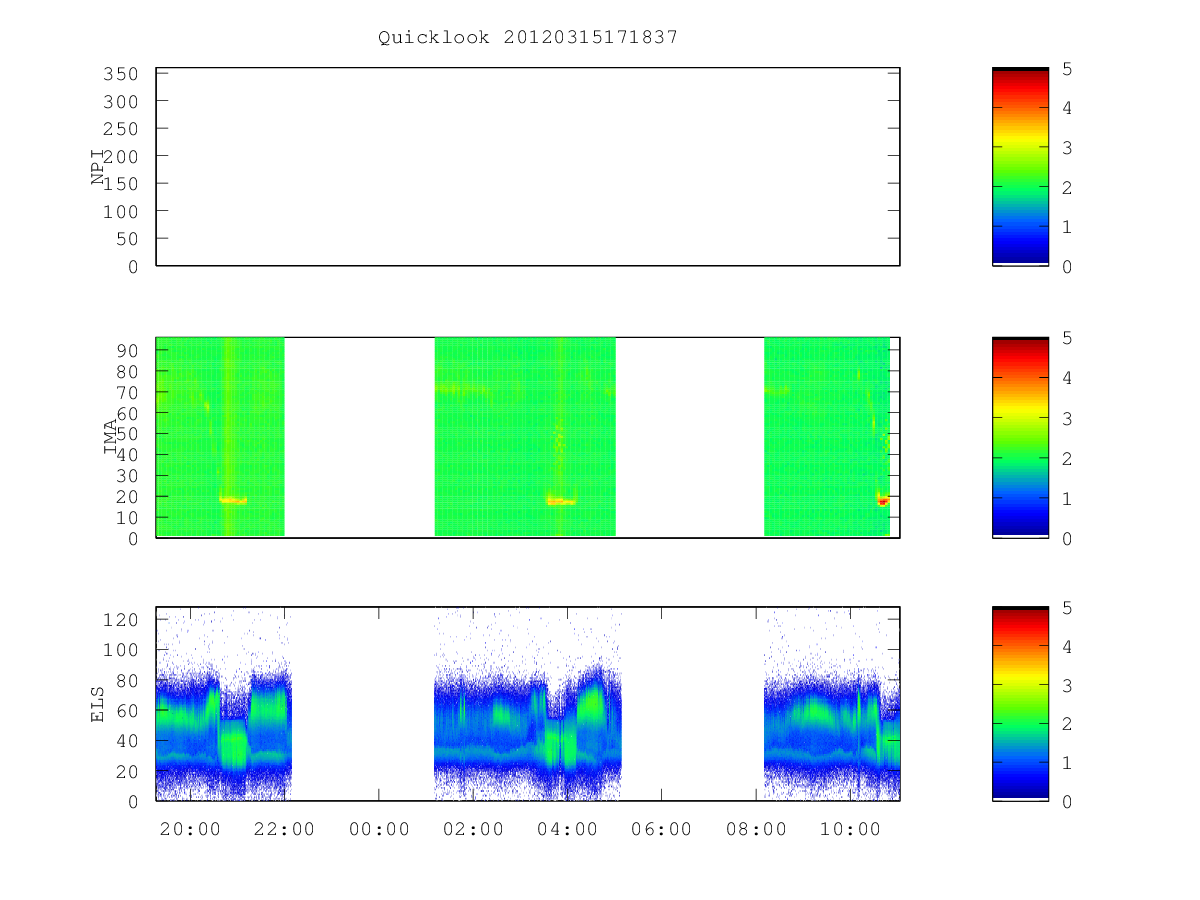Click inside the empty NPI plot area
Screen dimensions: 1200x900
528,167
